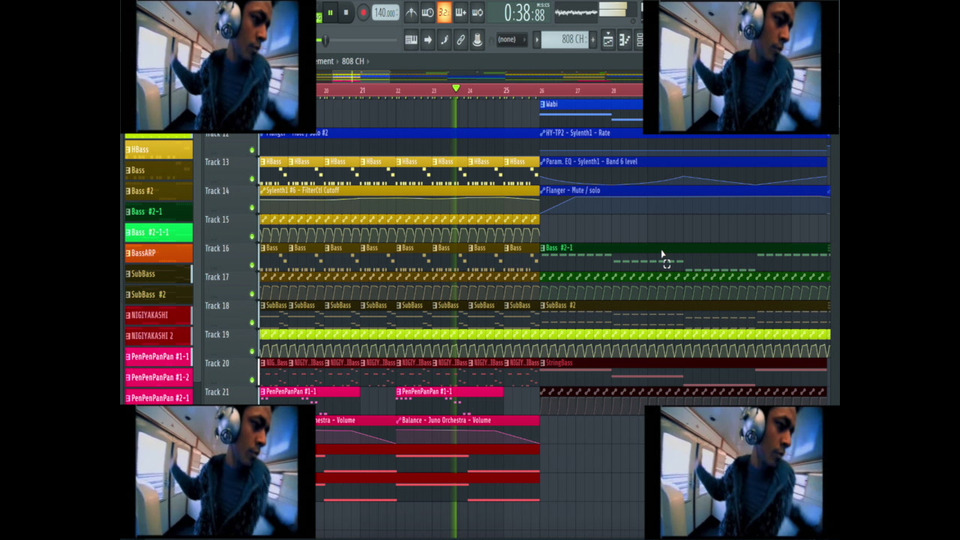The height and width of the screenshot is (540, 960).
Task: Toggle the overdub (piano plus) recording icon
Action: tap(460, 12)
